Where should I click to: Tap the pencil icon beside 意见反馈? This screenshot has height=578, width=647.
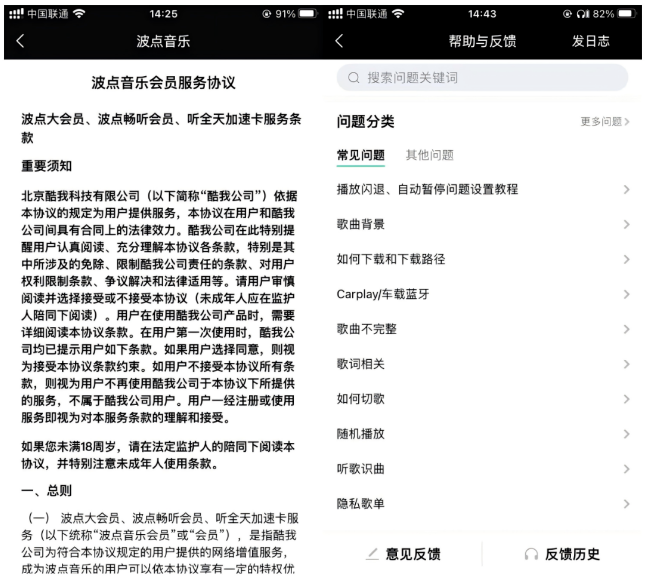click(x=372, y=554)
